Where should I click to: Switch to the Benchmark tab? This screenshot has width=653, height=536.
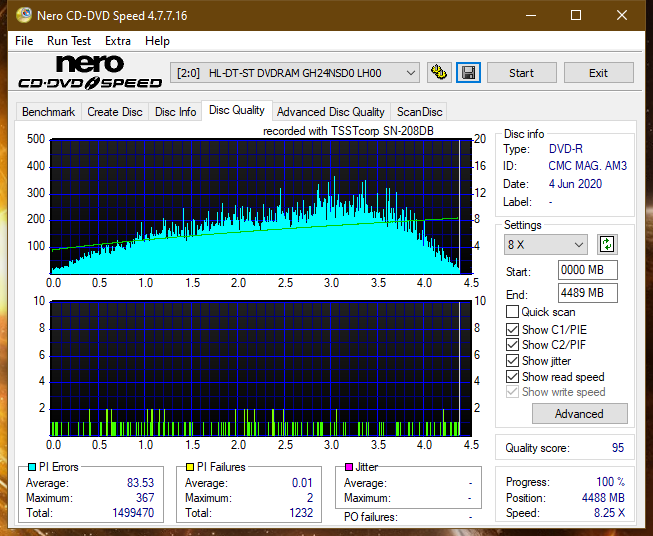click(49, 112)
